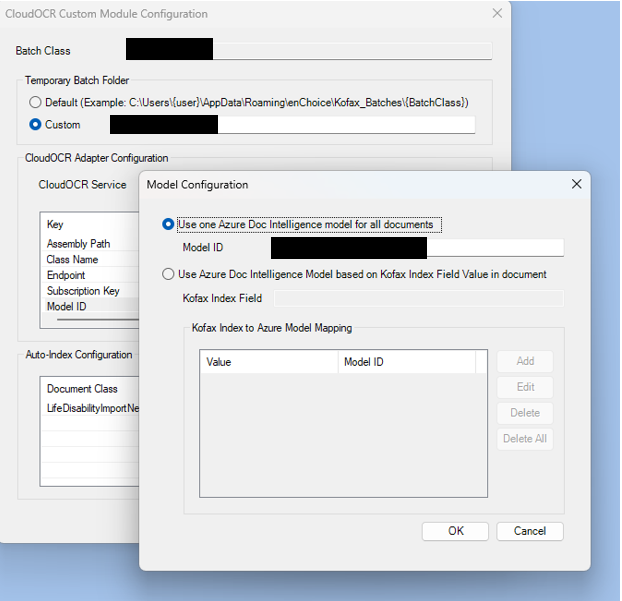The height and width of the screenshot is (601, 622).
Task: Choose the Custom temporary batch folder option
Action: [x=36, y=125]
